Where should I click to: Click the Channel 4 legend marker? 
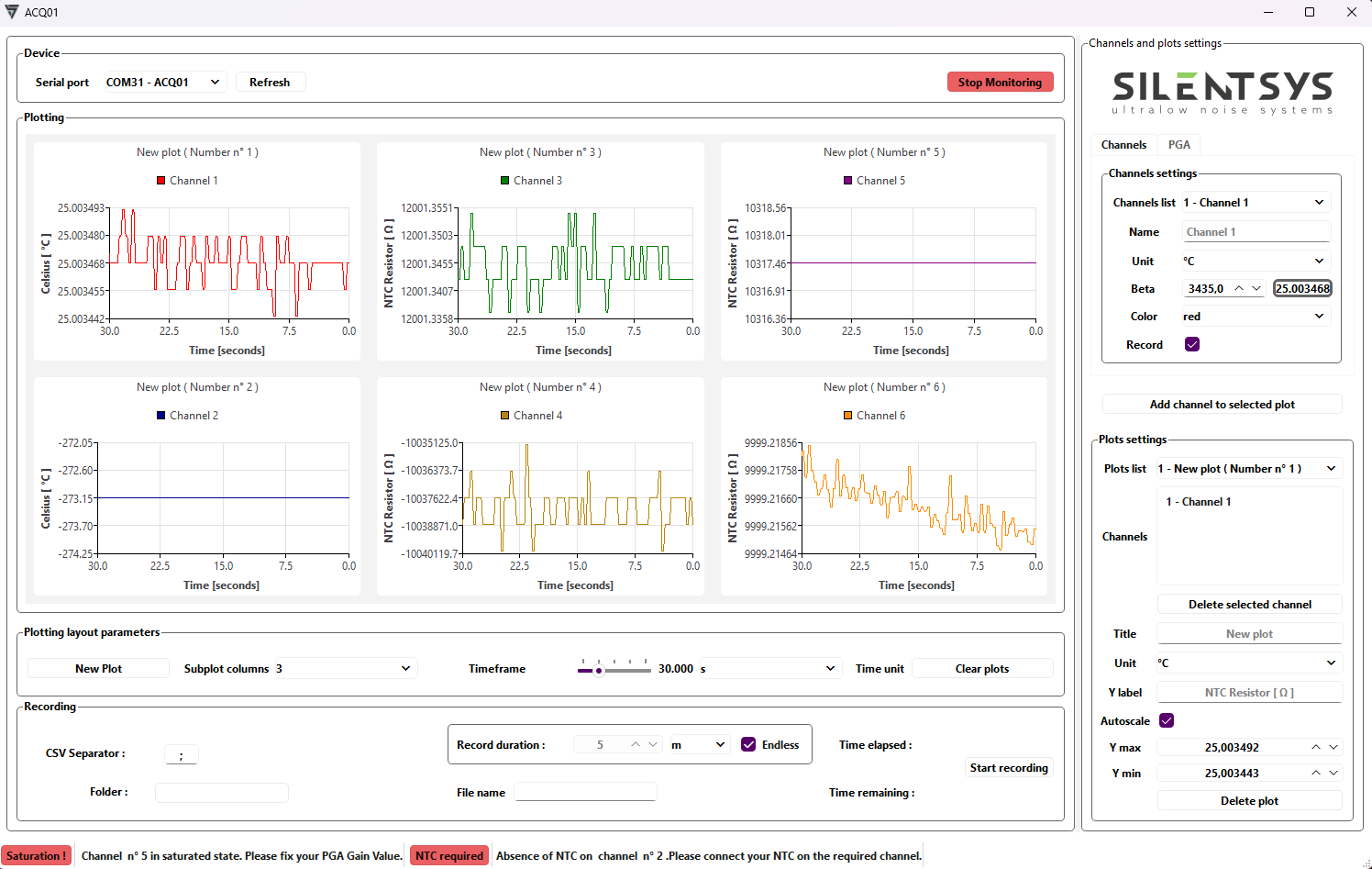504,416
